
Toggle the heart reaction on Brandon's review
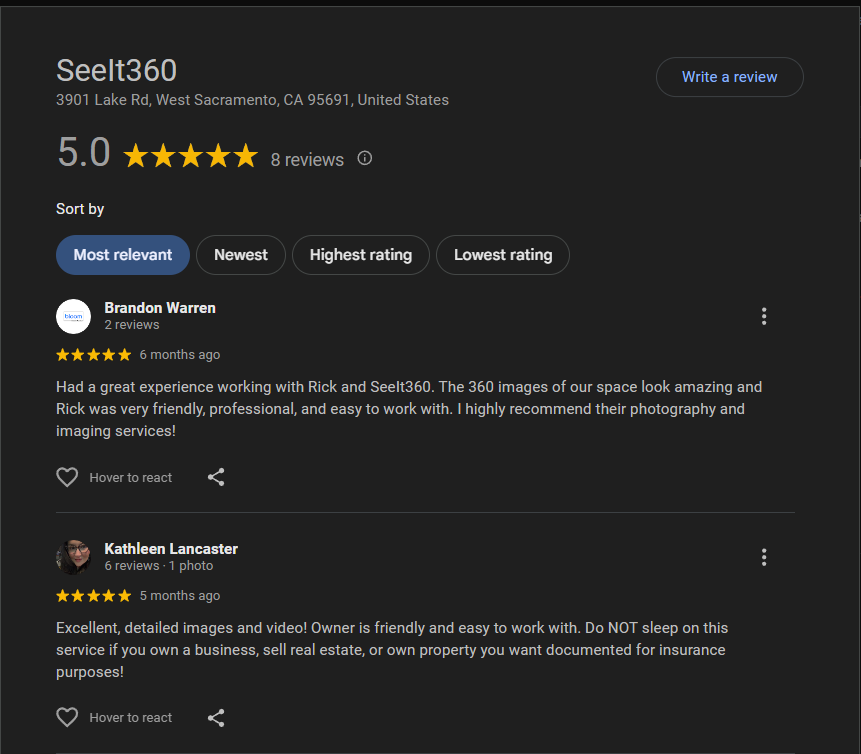67,477
